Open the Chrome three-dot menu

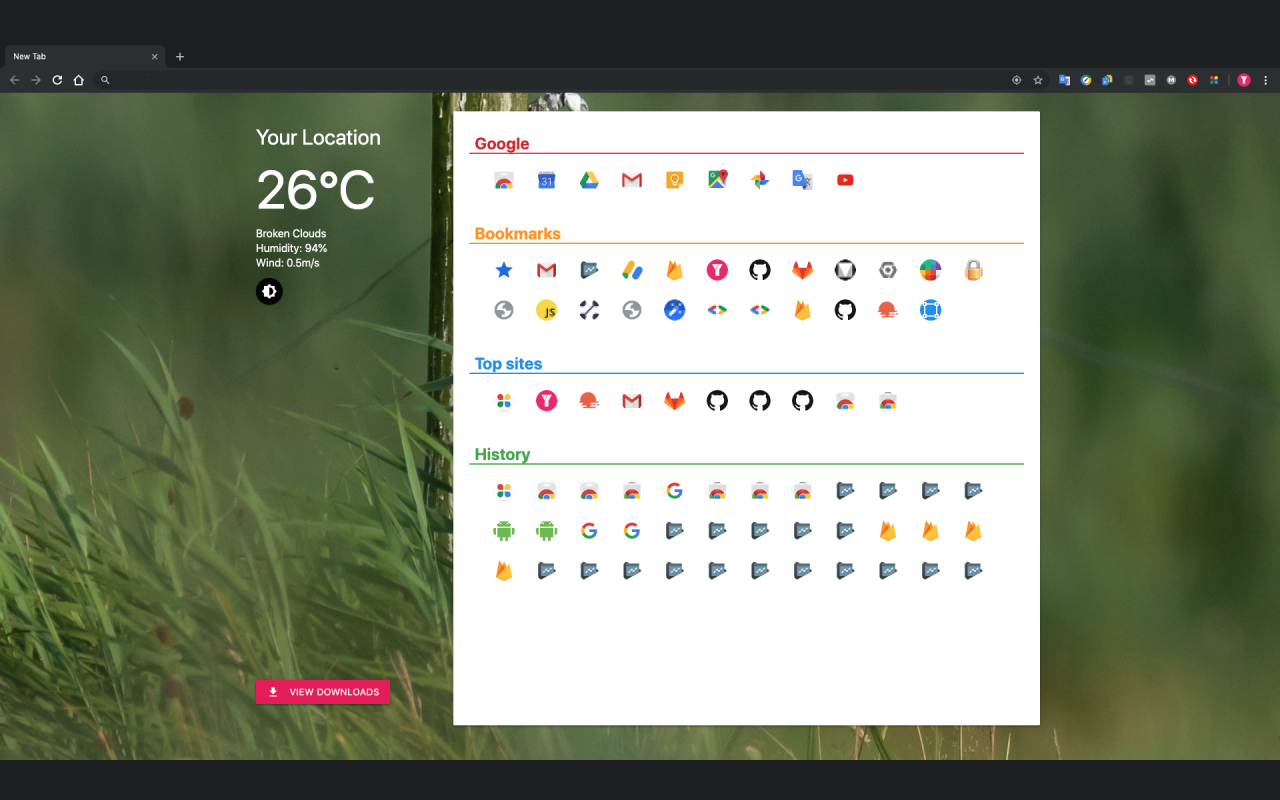[x=1265, y=80]
